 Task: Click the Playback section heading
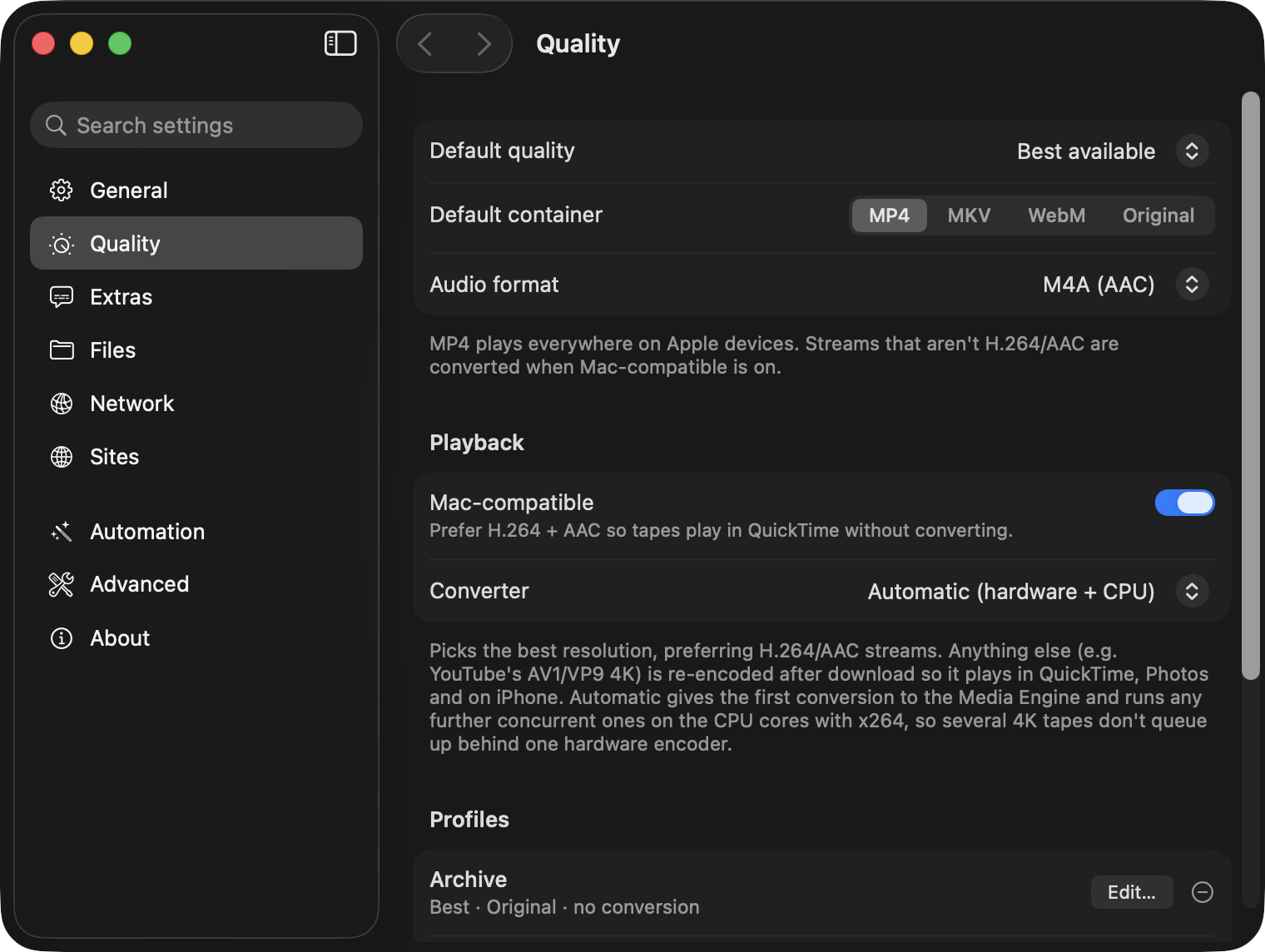477,443
